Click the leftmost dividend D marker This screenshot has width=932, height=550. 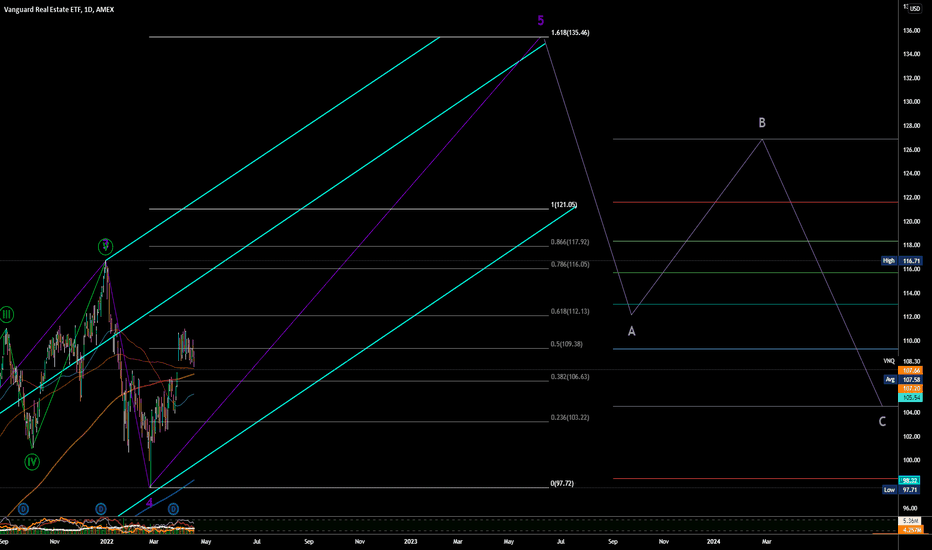point(23,509)
